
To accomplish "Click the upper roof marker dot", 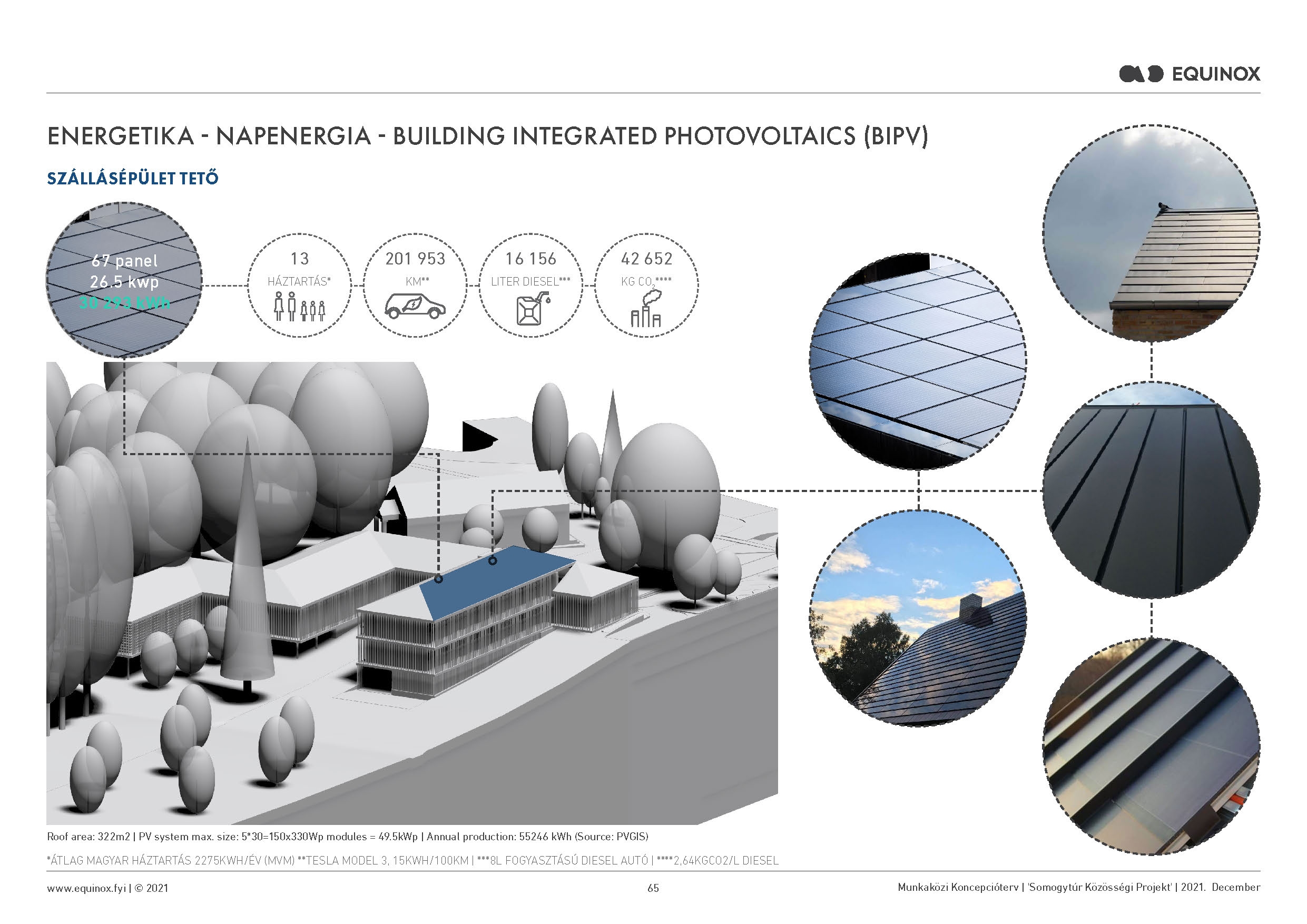I will (x=493, y=561).
